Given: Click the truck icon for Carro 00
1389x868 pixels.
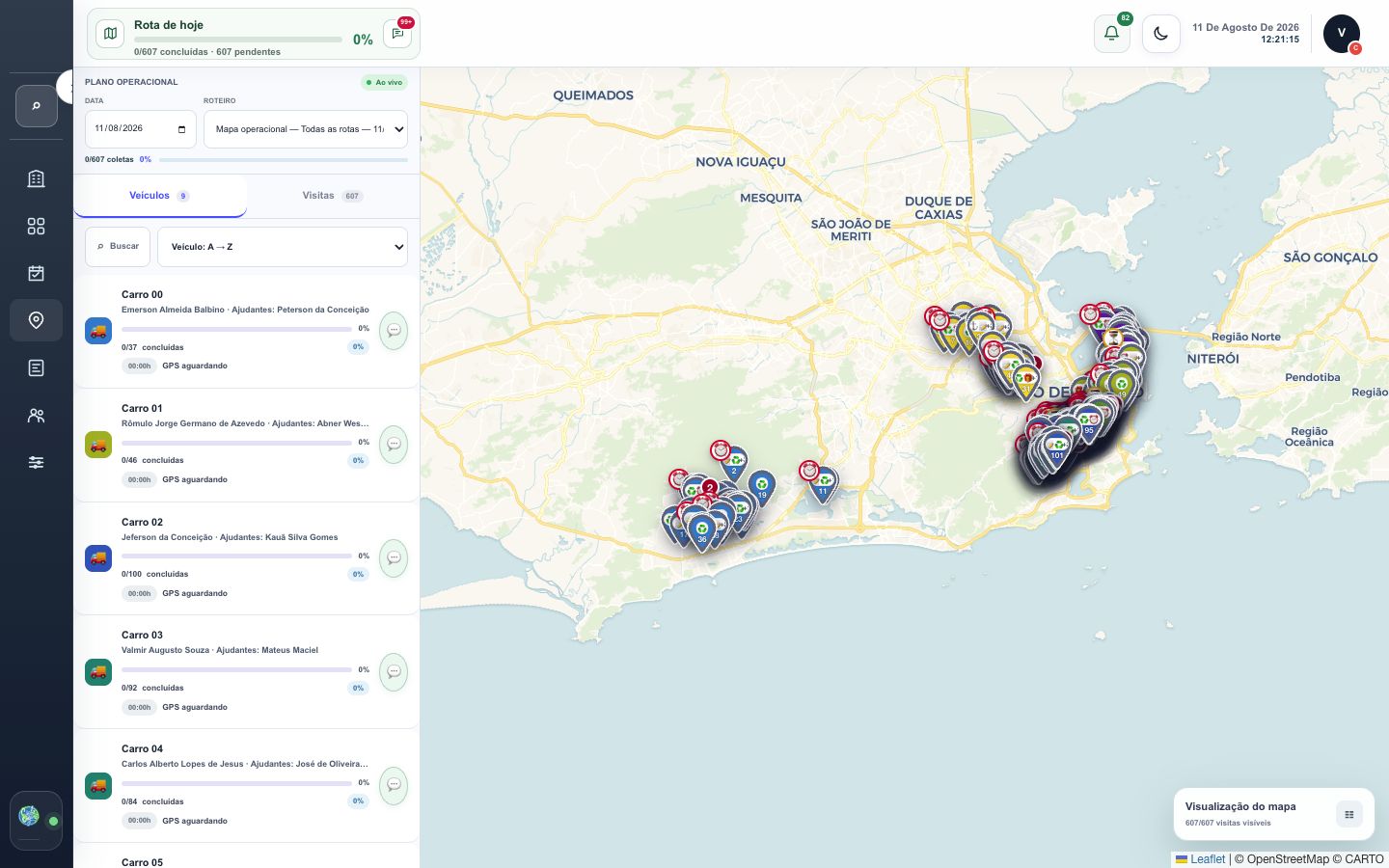Looking at the screenshot, I should pos(98,331).
